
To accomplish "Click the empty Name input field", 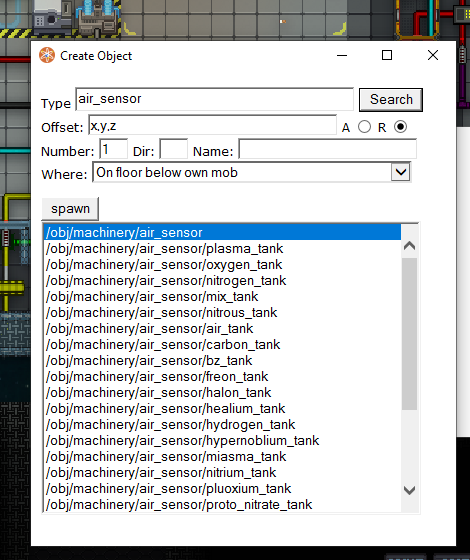I will point(327,149).
